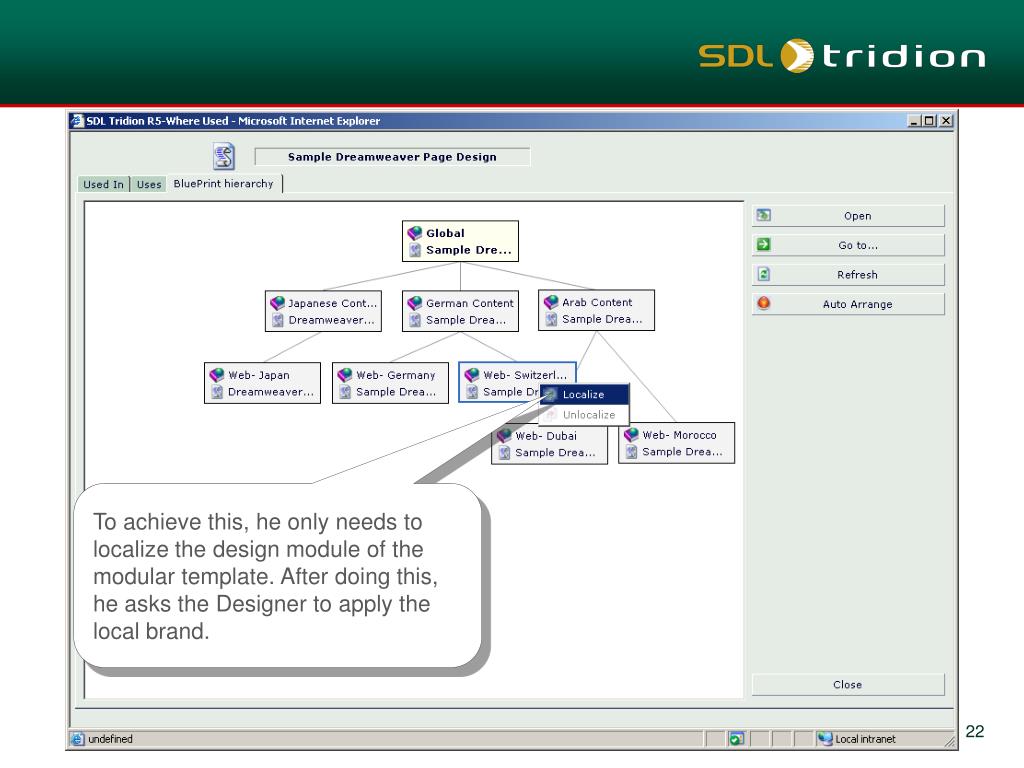Select the Japanese Cont... node label

click(332, 303)
